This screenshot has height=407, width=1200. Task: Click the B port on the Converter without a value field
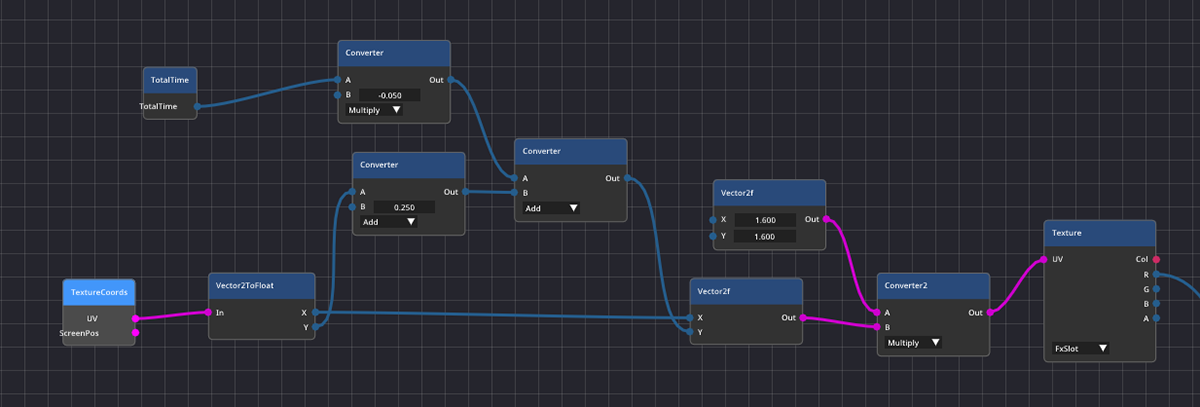coord(515,192)
